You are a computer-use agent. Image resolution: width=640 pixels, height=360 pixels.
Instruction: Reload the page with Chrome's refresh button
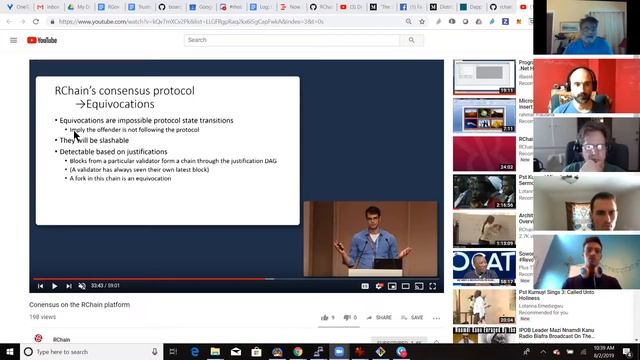[36, 21]
